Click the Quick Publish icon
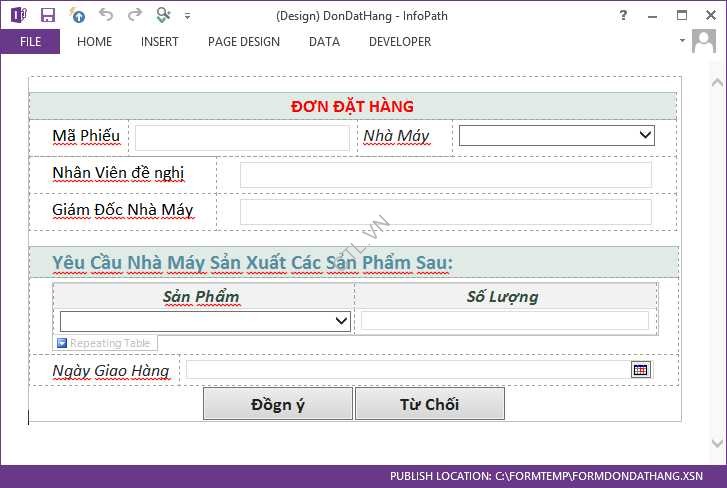Screen dimensions: 727x488 77,15
